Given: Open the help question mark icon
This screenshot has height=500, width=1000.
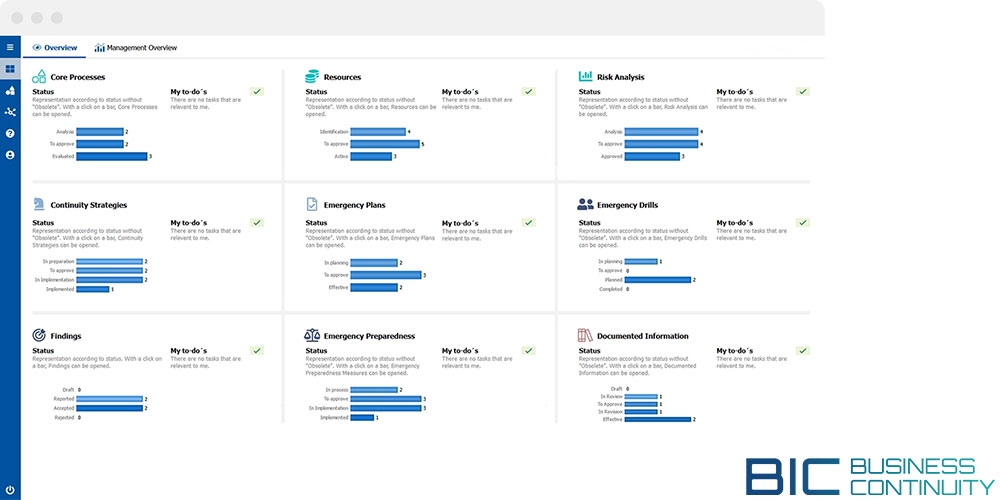Looking at the screenshot, I should (x=10, y=133).
